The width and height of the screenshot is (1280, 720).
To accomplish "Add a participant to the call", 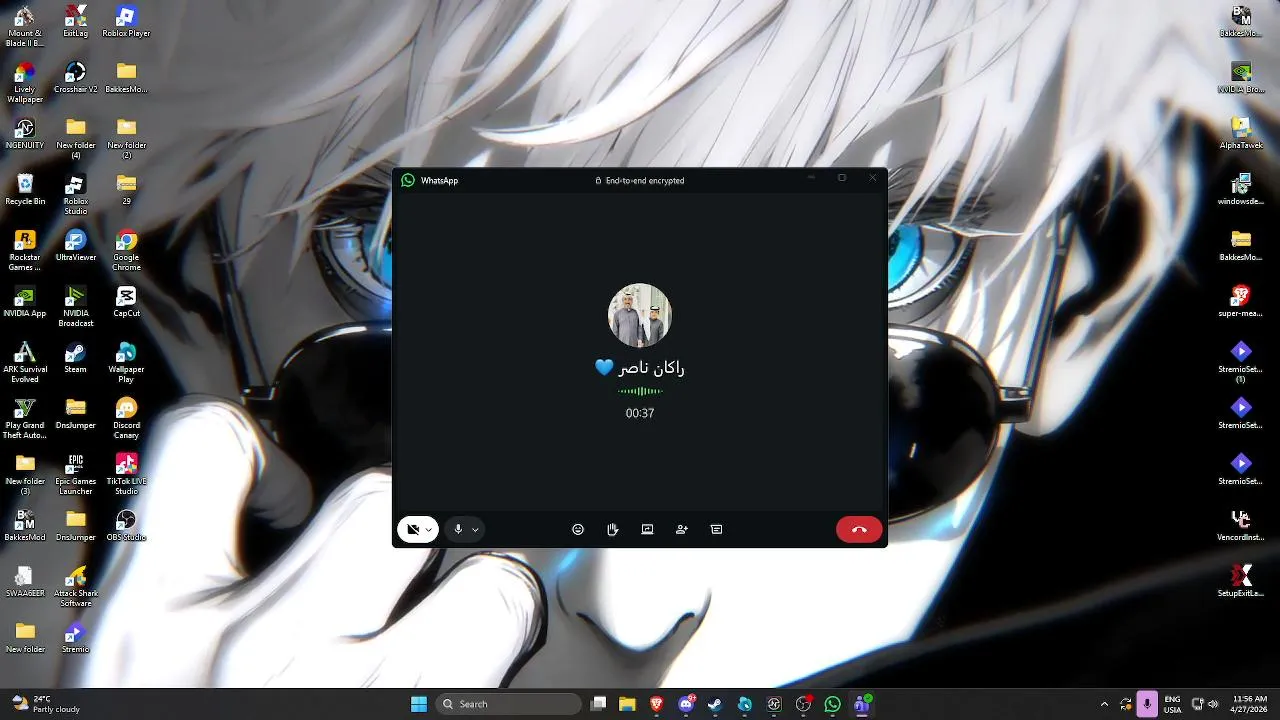I will (682, 529).
